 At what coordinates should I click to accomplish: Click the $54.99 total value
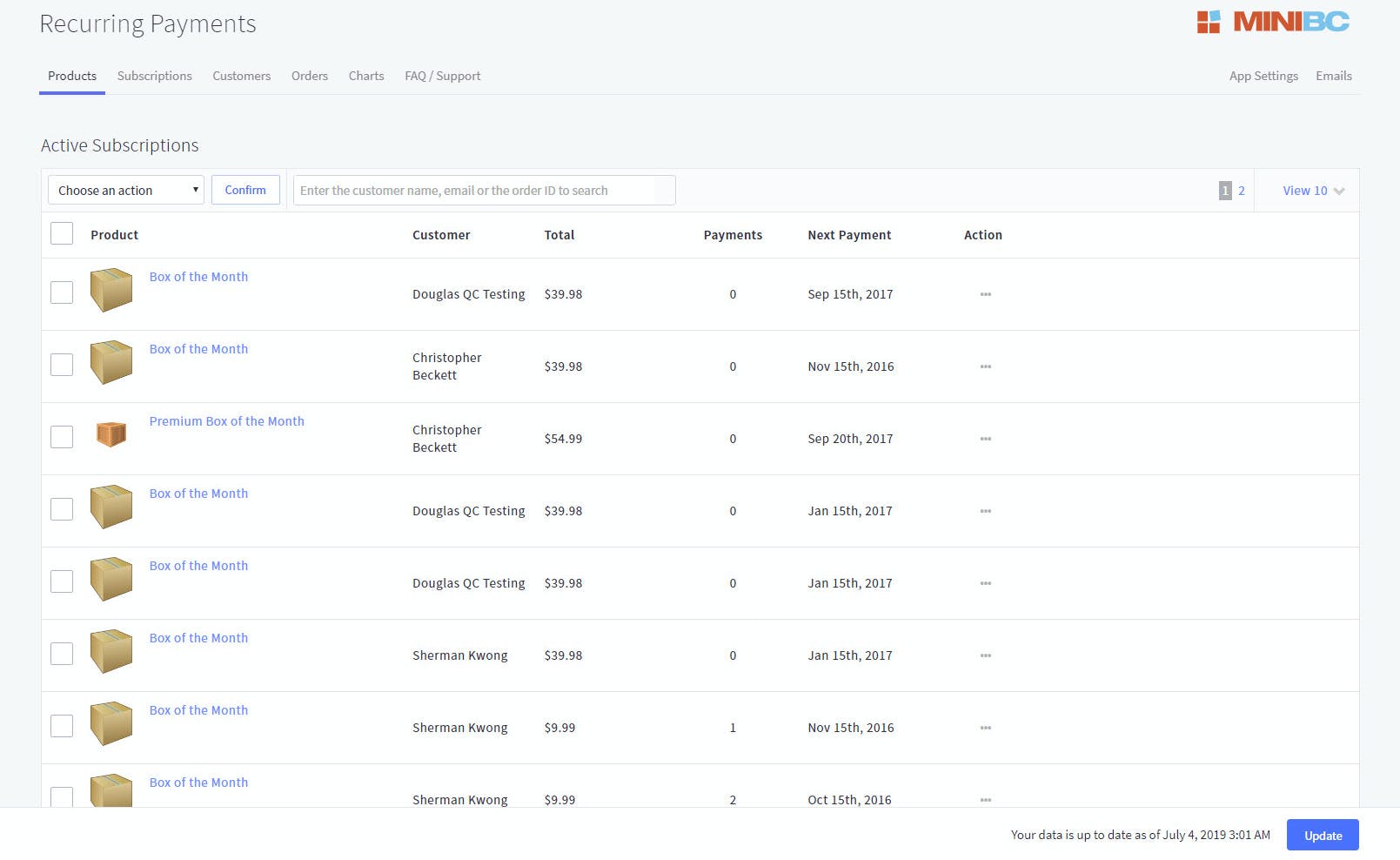[x=563, y=439]
